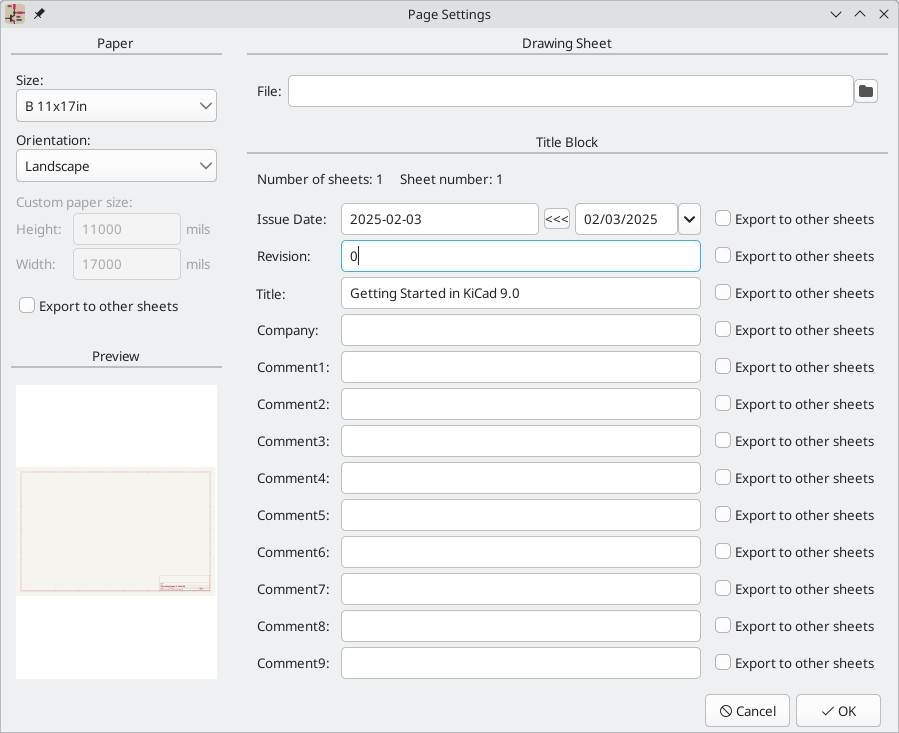
Task: Click the Comment8 input field
Action: click(521, 626)
